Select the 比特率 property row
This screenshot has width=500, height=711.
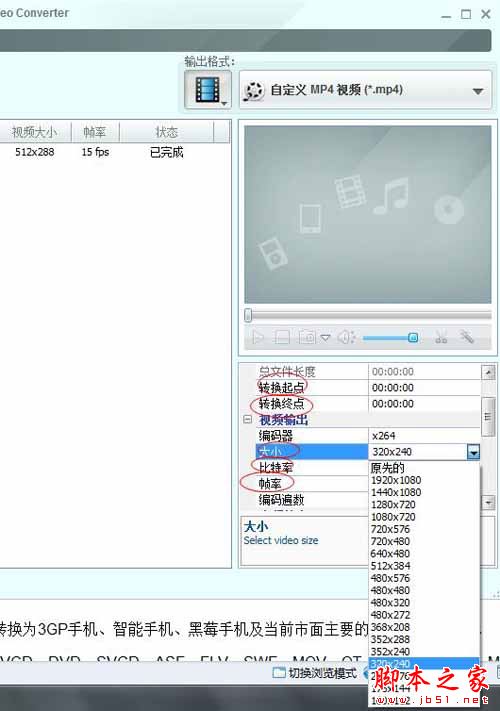point(312,468)
